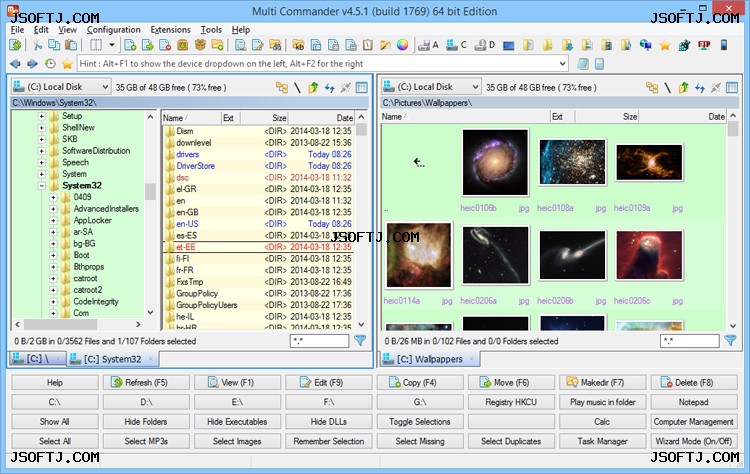The height and width of the screenshot is (474, 750).
Task: Select the heic0106b galaxy thumbnail
Action: tap(495, 163)
